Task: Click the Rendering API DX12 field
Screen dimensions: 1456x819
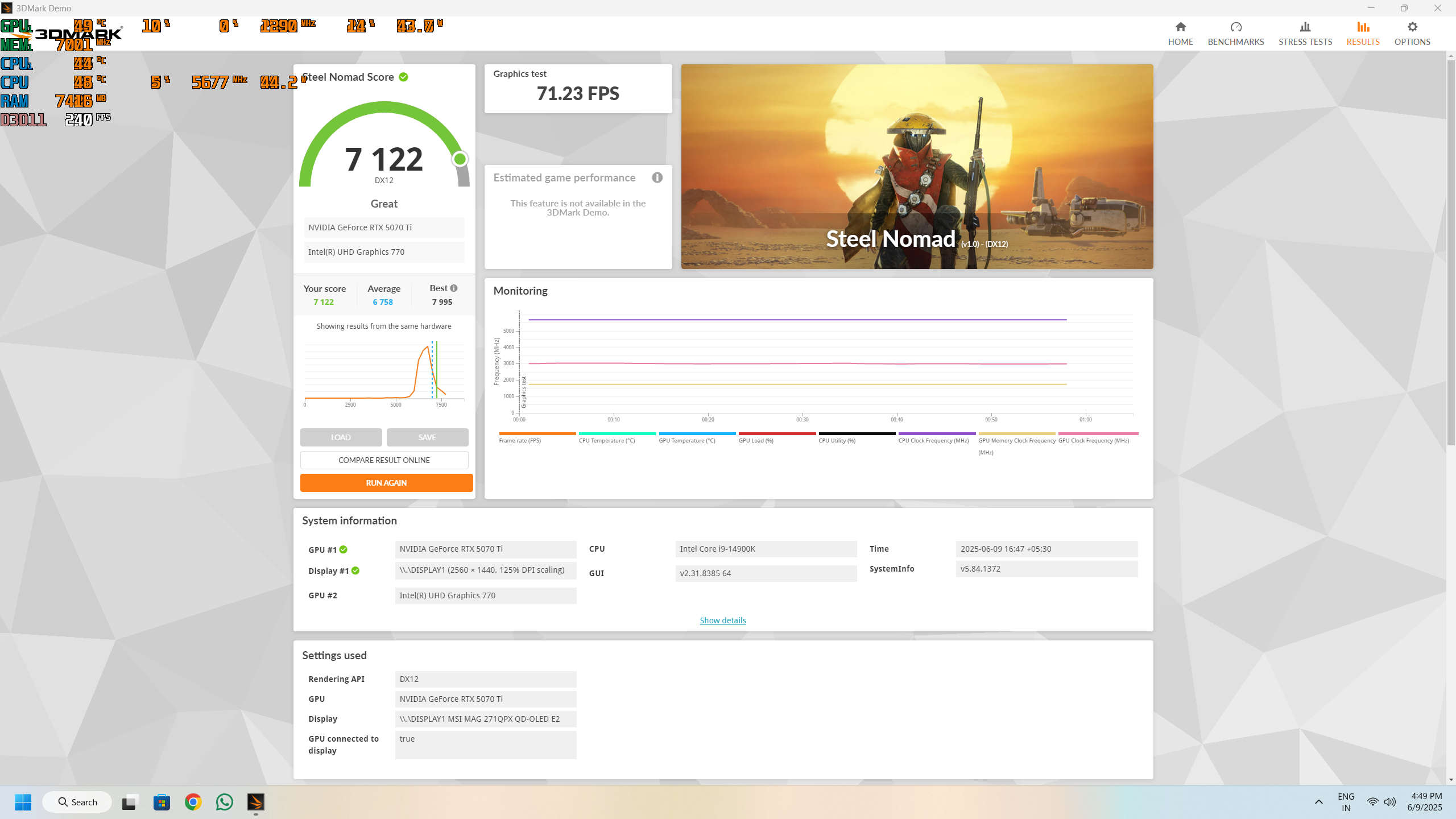Action: click(x=485, y=679)
